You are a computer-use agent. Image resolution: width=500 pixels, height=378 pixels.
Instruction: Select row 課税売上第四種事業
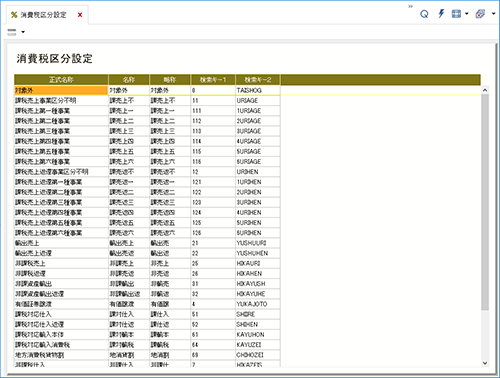pos(147,141)
